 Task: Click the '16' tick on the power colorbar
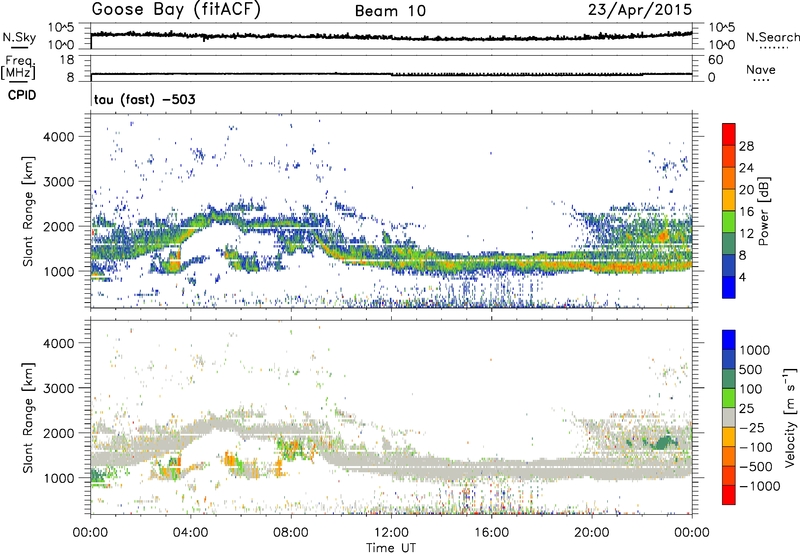(746, 212)
